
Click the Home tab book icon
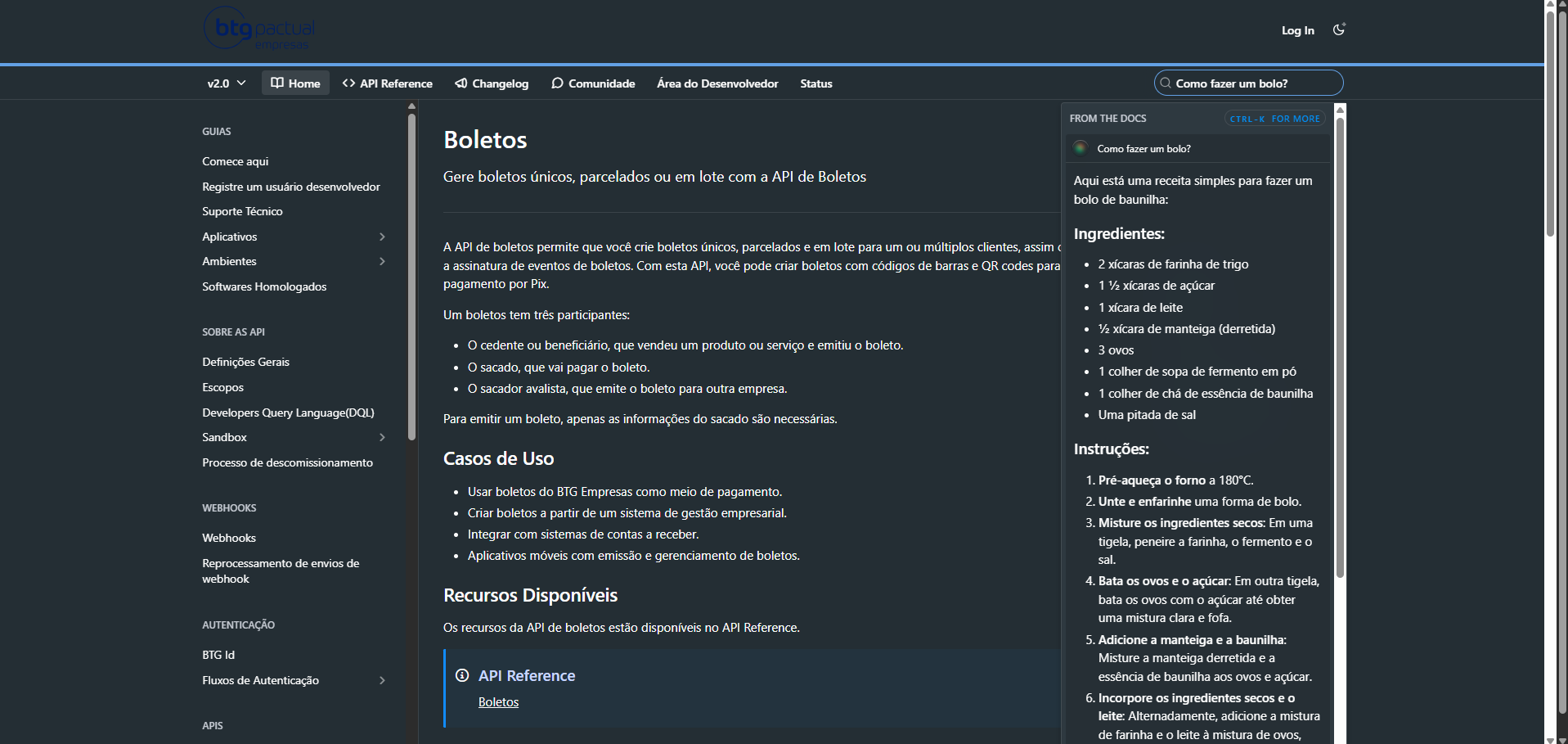tap(277, 83)
